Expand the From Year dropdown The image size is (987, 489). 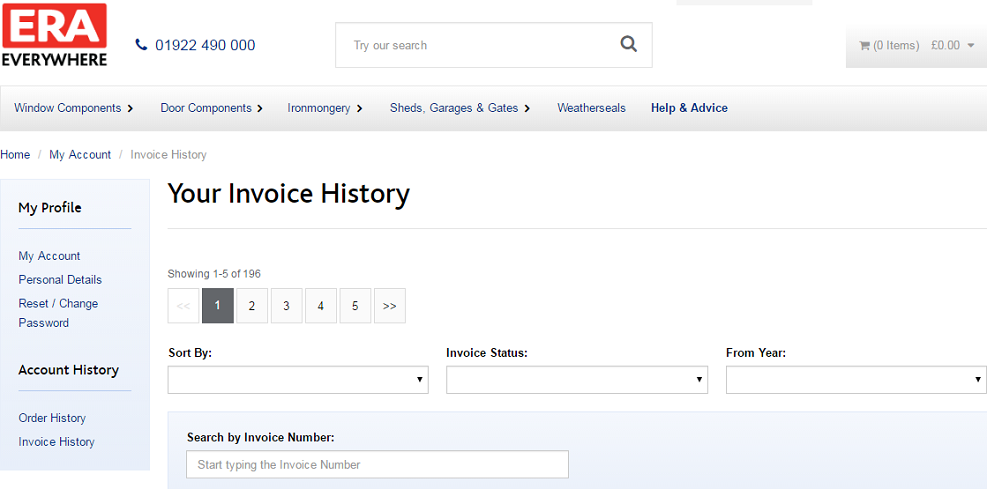coord(855,380)
